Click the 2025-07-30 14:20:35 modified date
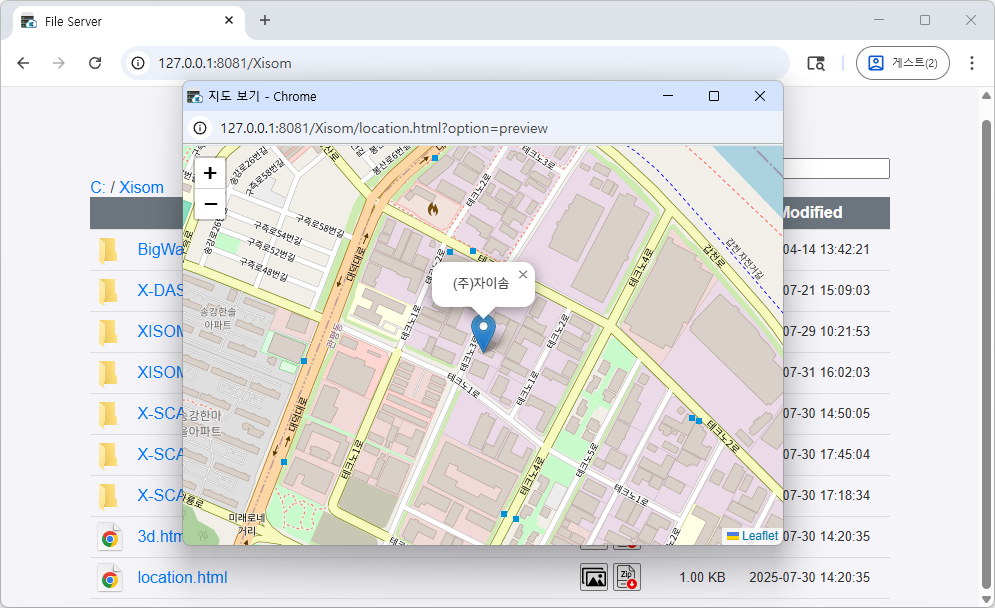This screenshot has width=995, height=608. (810, 578)
